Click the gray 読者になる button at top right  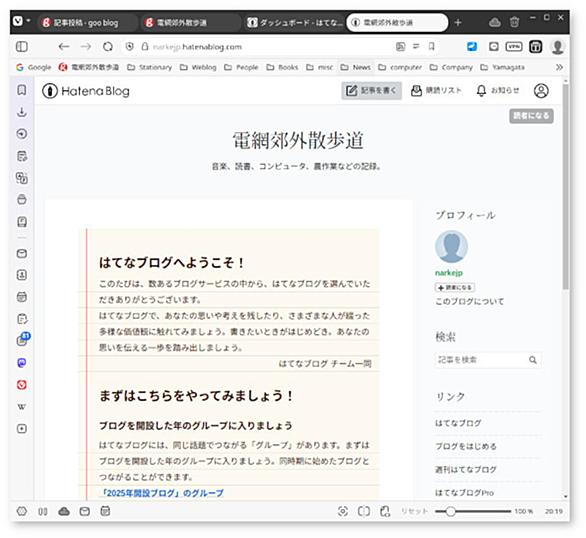(x=531, y=116)
